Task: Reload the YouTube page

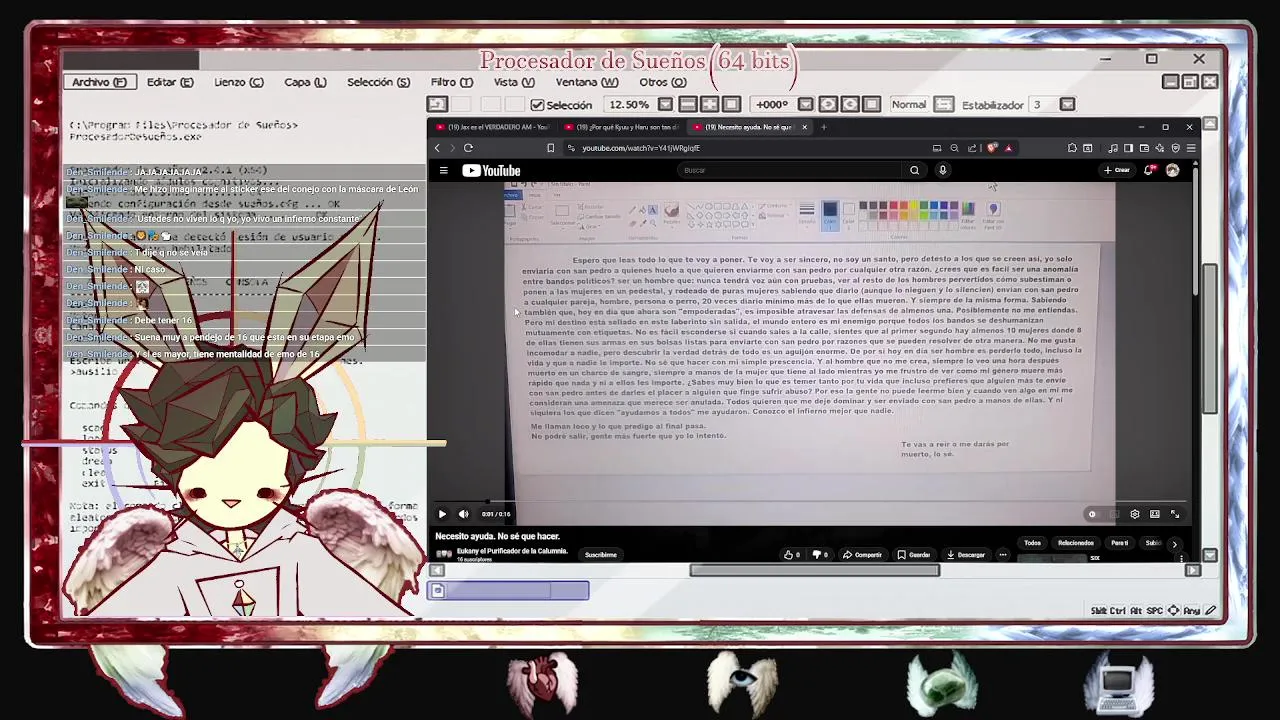Action: tap(468, 148)
